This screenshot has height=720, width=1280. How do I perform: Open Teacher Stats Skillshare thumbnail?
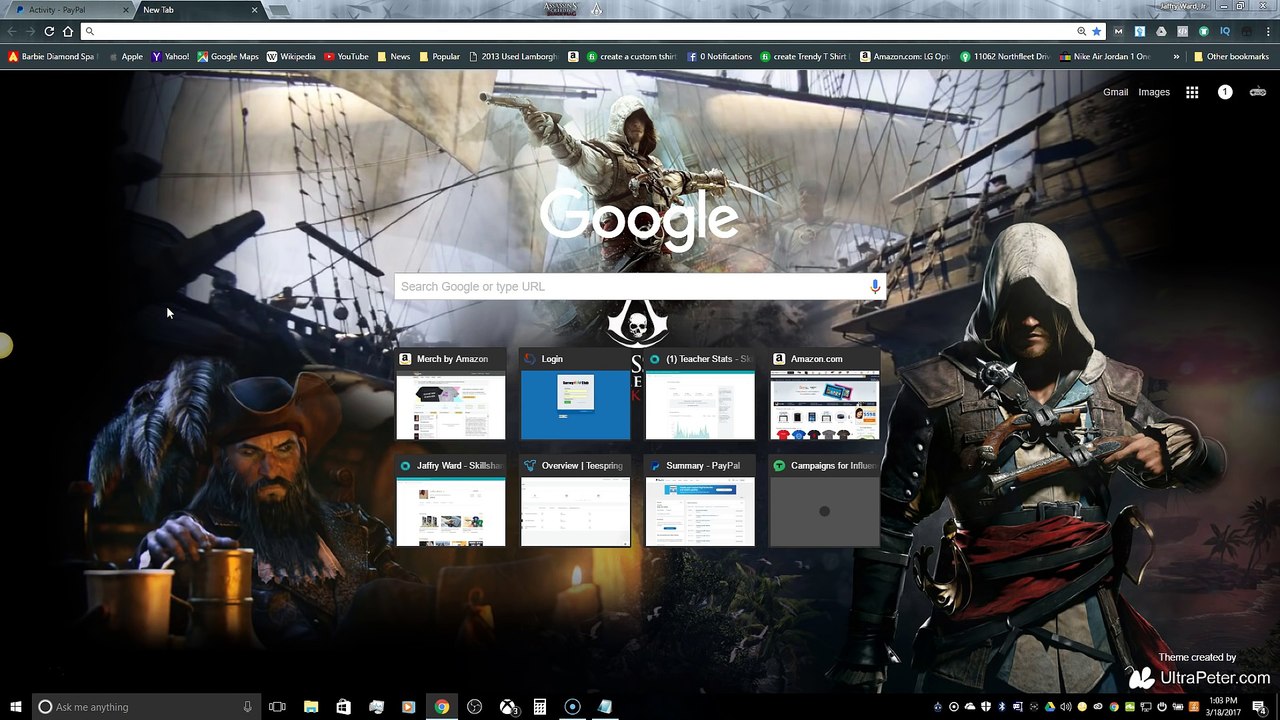pyautogui.click(x=700, y=394)
